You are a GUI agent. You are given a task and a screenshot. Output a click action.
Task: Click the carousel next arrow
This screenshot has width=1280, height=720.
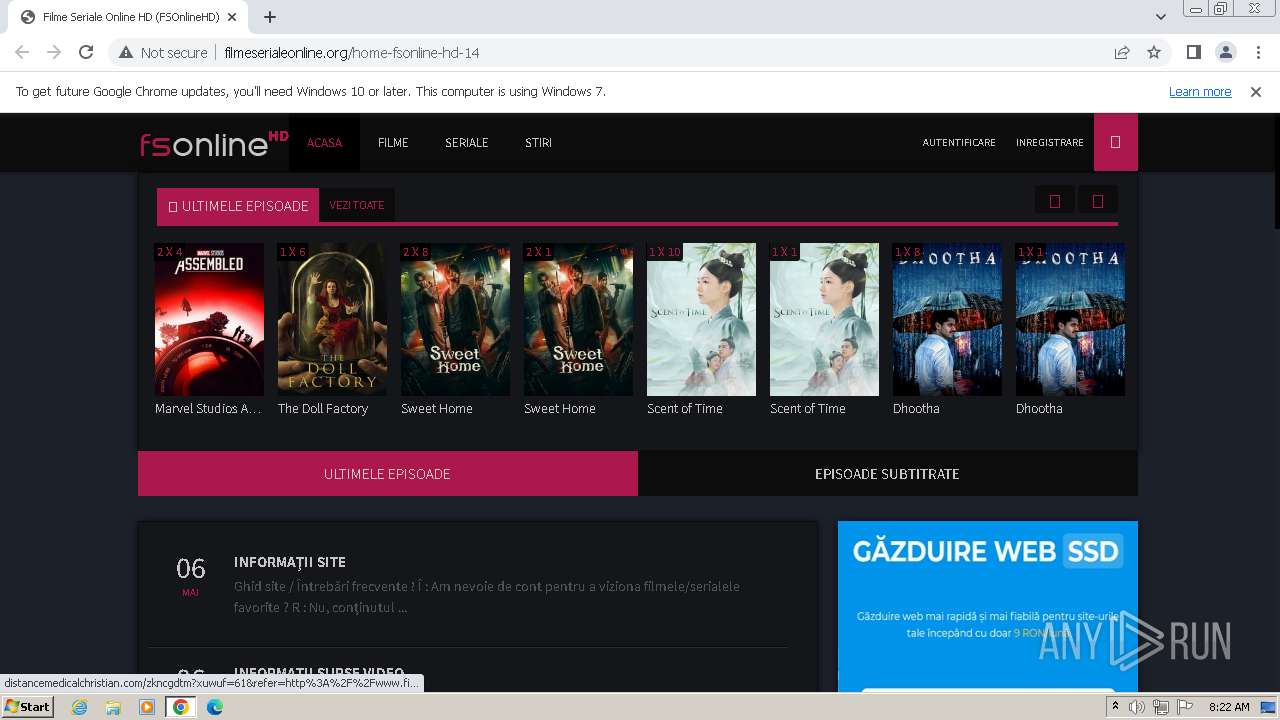[1098, 201]
